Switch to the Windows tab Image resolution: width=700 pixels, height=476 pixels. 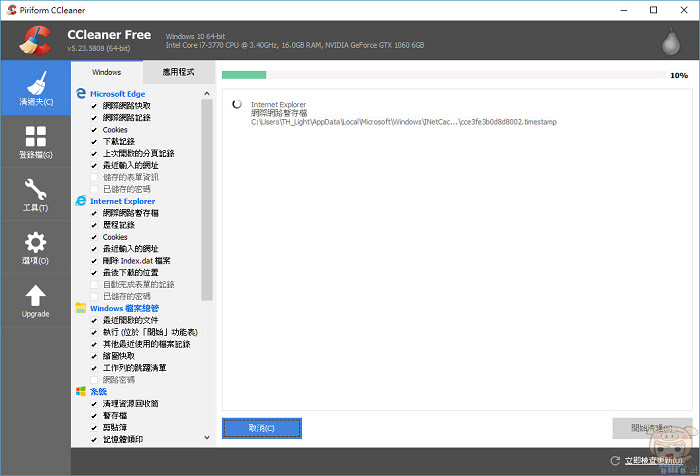107,72
